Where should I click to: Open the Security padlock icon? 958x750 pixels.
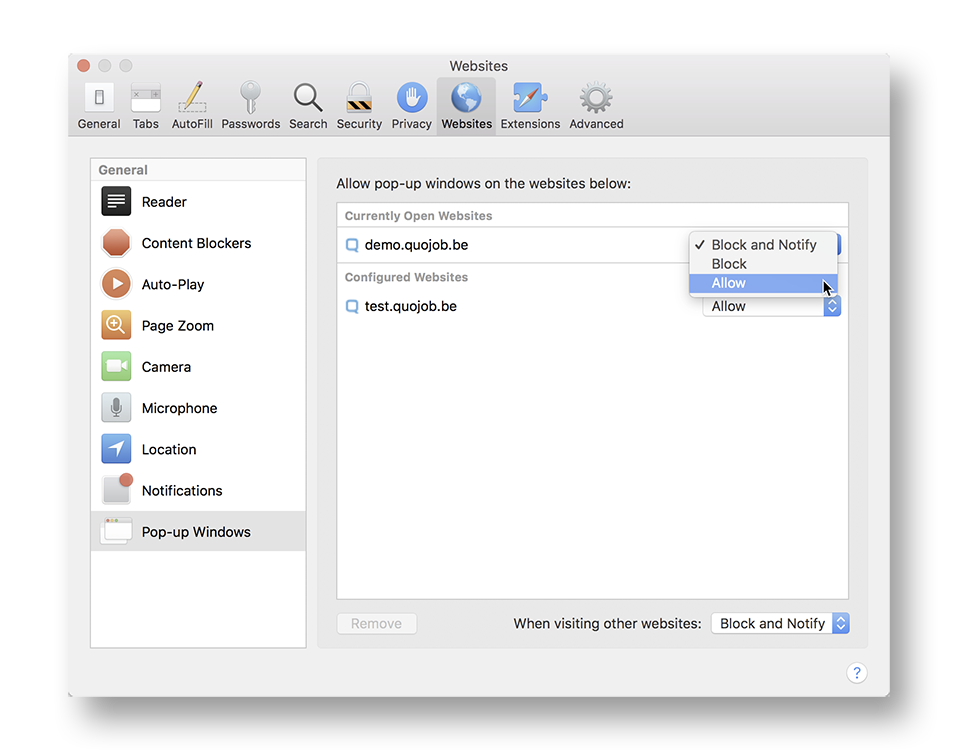(x=359, y=98)
